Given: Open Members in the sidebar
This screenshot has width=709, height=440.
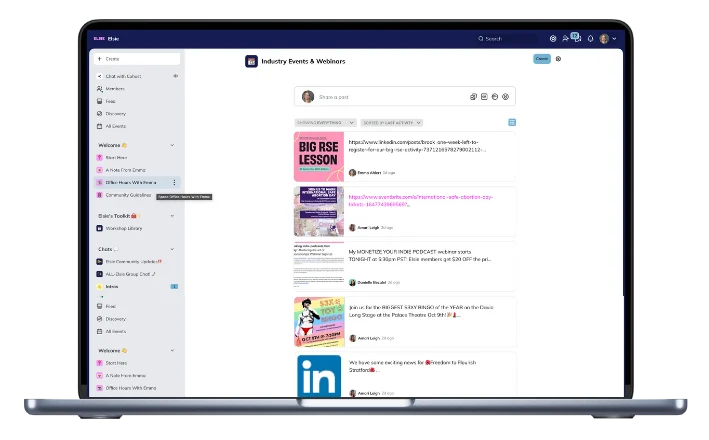Looking at the screenshot, I should [115, 88].
